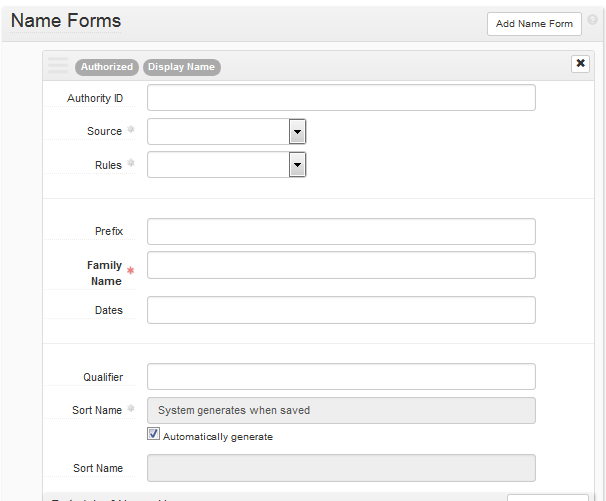Click the Sort Name field showing 'System generates when saved'

click(341, 411)
